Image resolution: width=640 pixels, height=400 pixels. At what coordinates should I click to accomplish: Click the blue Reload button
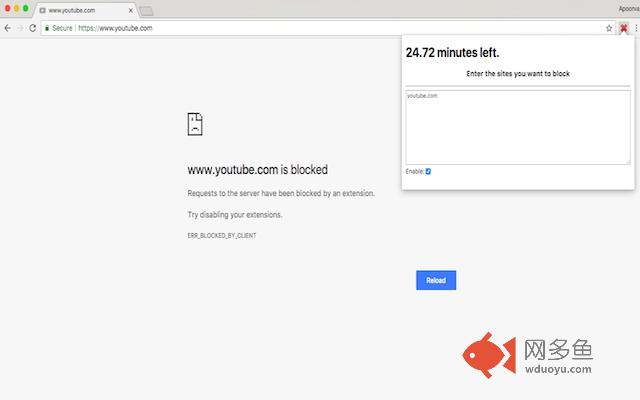(436, 280)
